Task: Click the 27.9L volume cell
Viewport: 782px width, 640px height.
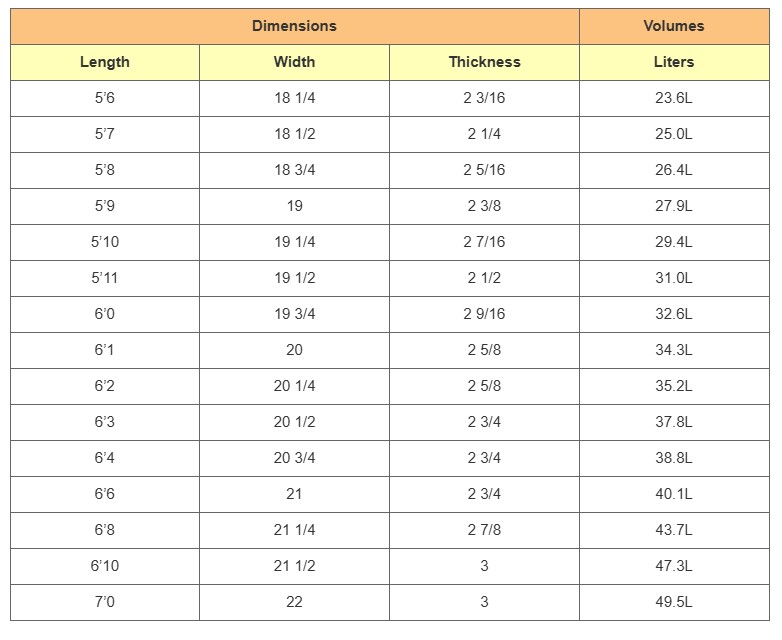Action: pyautogui.click(x=673, y=206)
